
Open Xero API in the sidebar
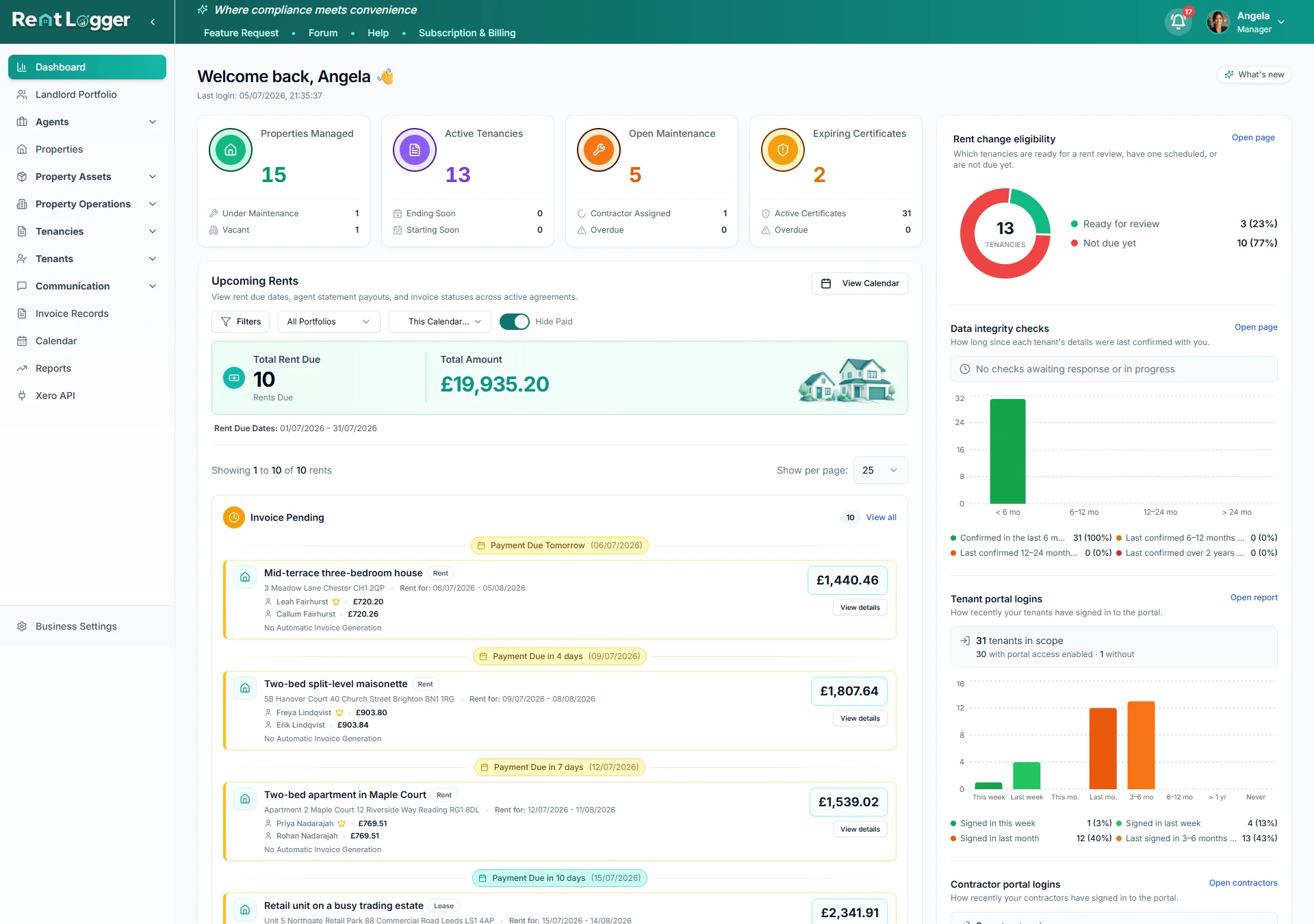87,396
